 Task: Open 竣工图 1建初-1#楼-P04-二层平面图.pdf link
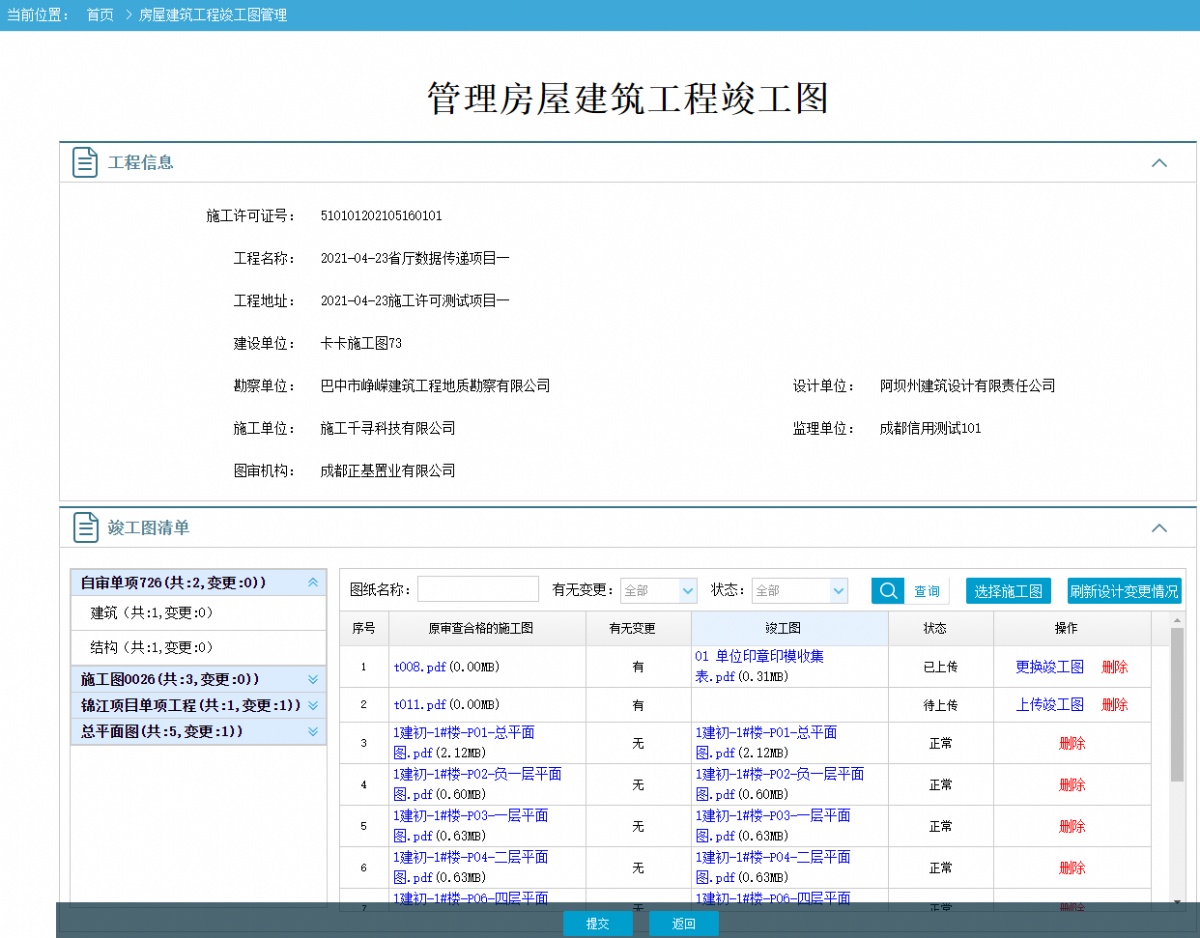pos(773,867)
